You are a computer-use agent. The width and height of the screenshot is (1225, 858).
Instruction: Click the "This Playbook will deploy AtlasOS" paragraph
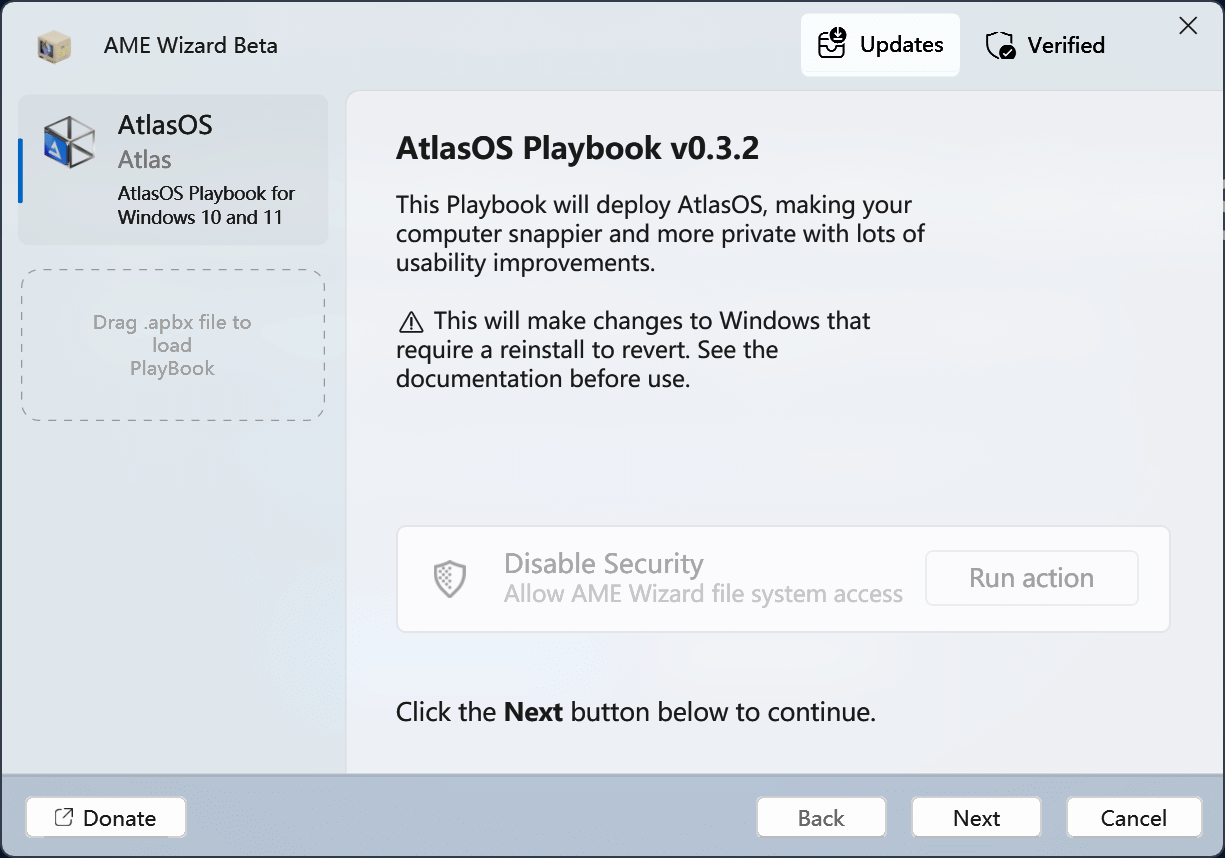coord(660,234)
